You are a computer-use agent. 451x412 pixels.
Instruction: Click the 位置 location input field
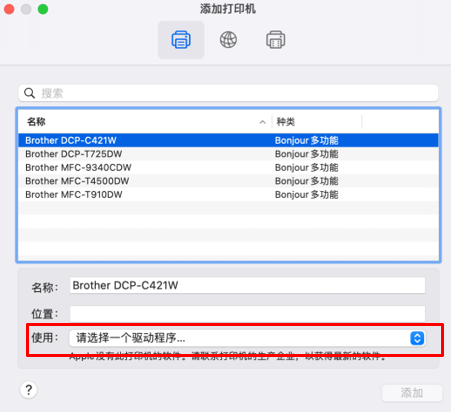(x=247, y=314)
